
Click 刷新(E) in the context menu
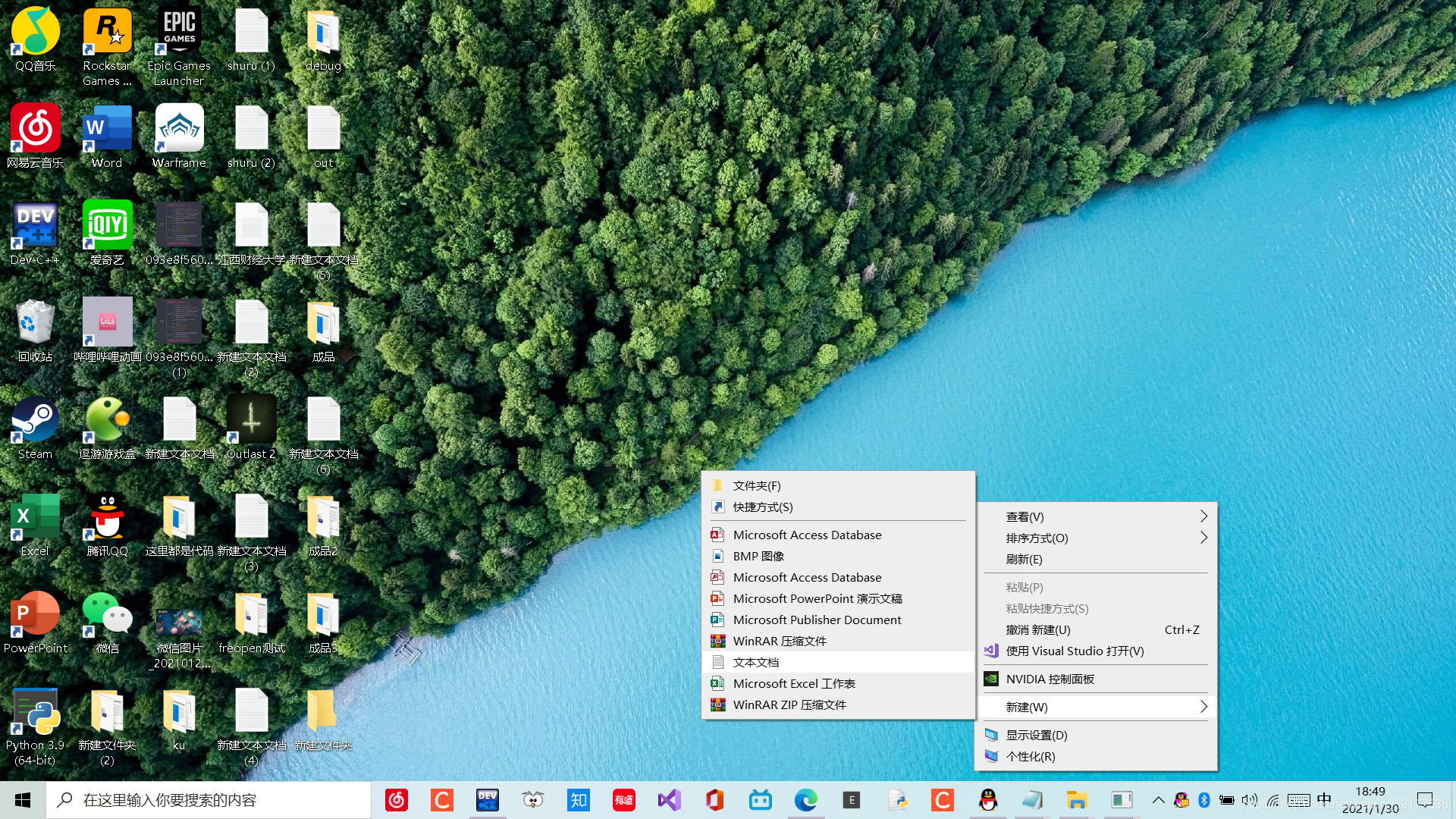coord(1024,559)
